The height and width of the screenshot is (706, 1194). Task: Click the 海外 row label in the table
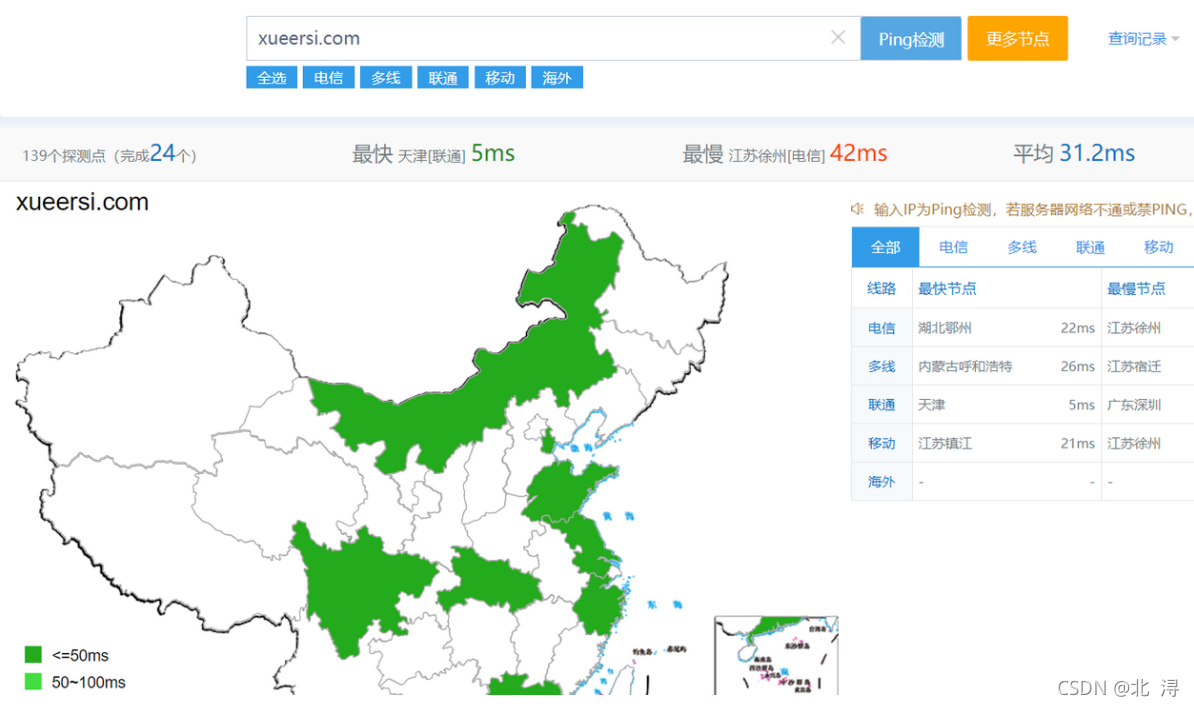(x=882, y=481)
